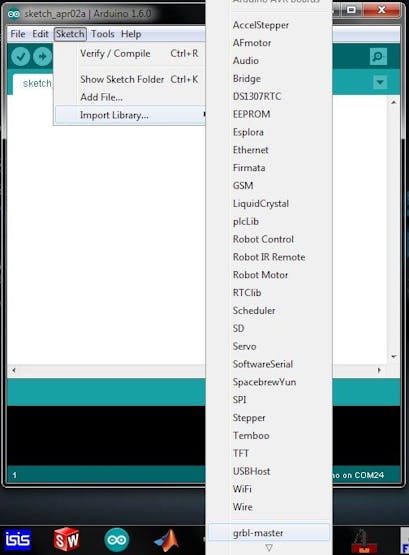This screenshot has width=409, height=555.
Task: Open the Tools menu
Action: (x=103, y=34)
